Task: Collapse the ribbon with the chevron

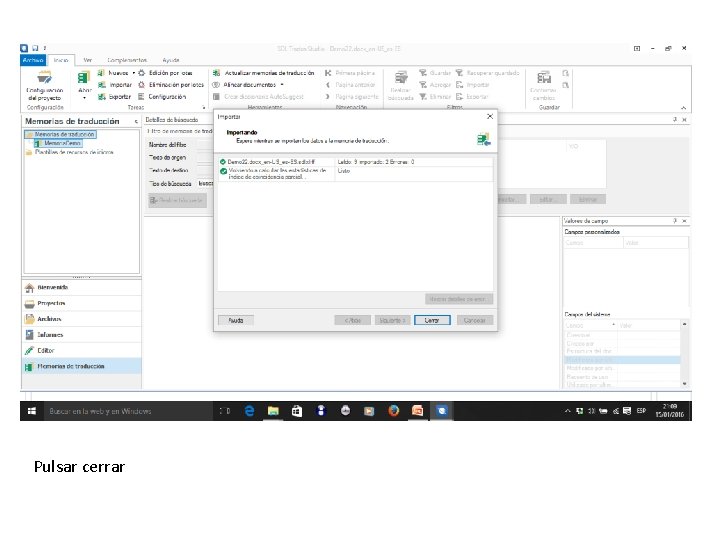Action: [x=684, y=107]
